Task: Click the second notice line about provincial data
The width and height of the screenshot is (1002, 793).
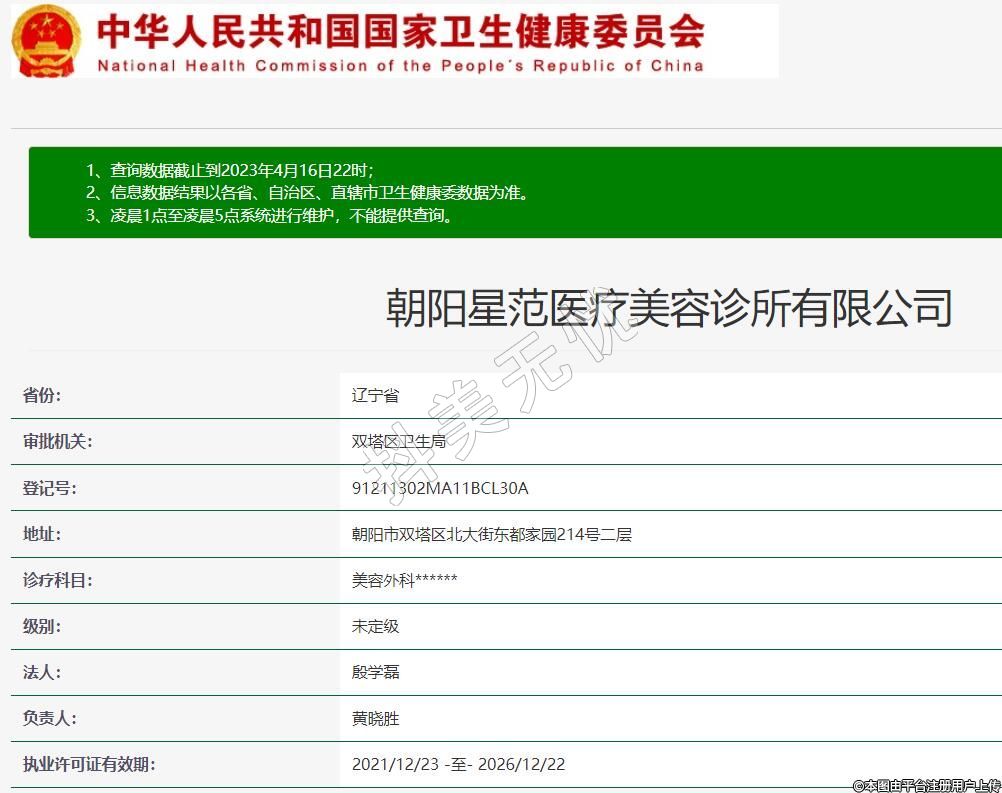Action: (307, 193)
